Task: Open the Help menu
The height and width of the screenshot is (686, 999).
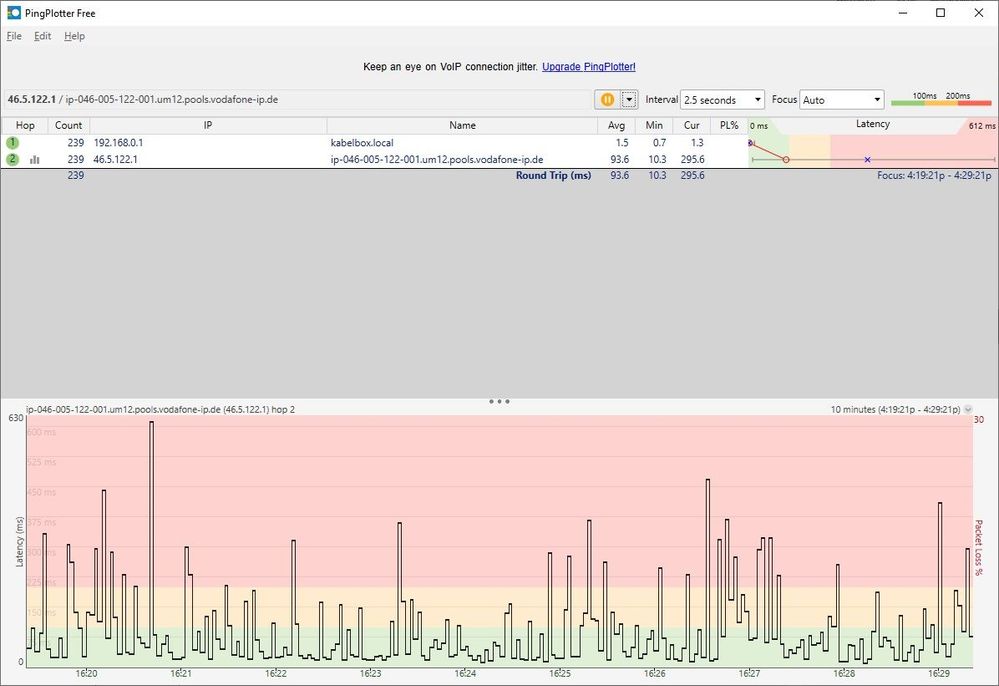Action: (x=75, y=36)
